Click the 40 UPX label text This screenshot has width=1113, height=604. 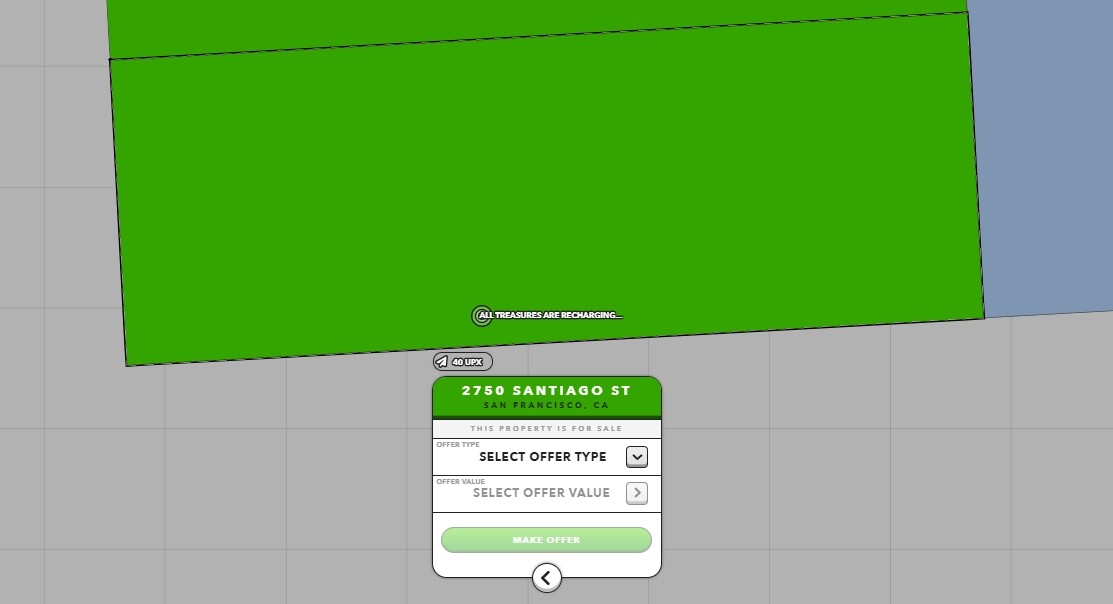click(x=467, y=362)
